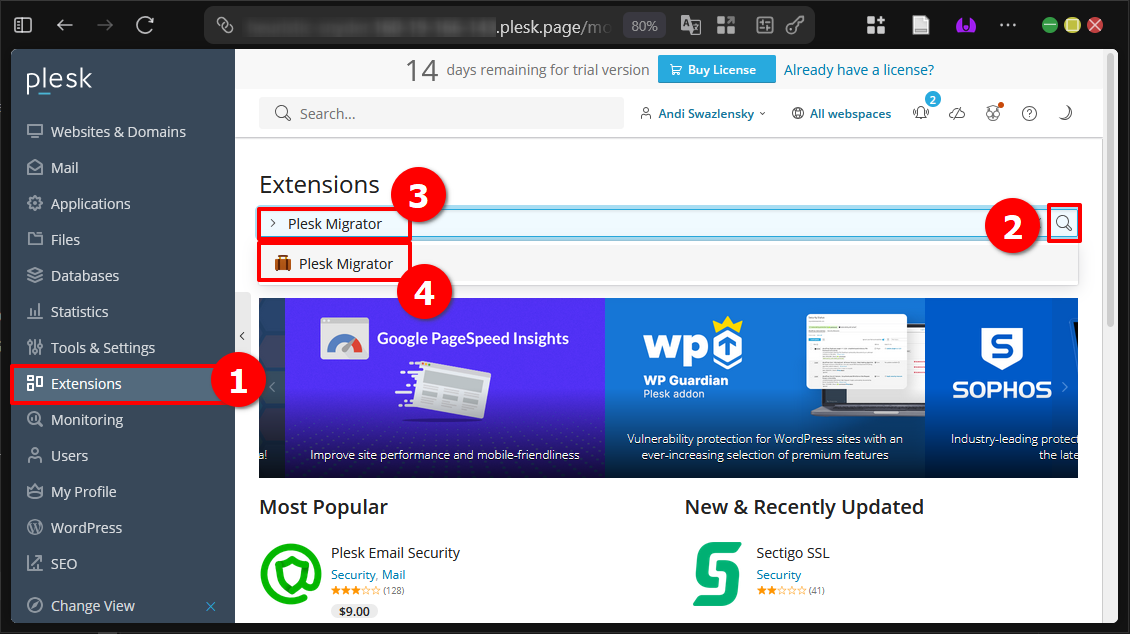Open the notifications bell with 2 alerts

tap(920, 113)
